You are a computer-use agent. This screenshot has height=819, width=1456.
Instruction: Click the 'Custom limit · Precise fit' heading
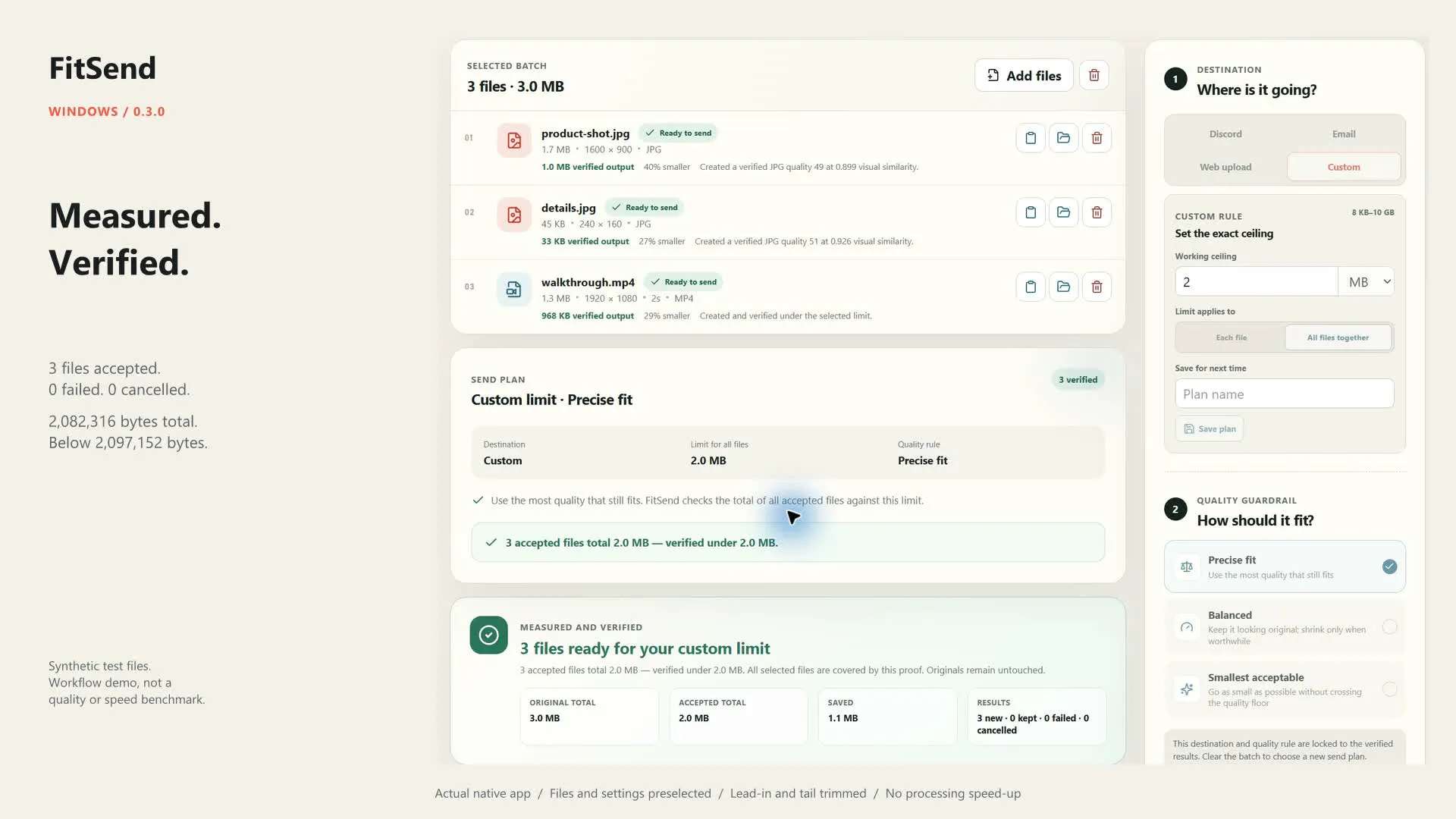[x=551, y=400]
